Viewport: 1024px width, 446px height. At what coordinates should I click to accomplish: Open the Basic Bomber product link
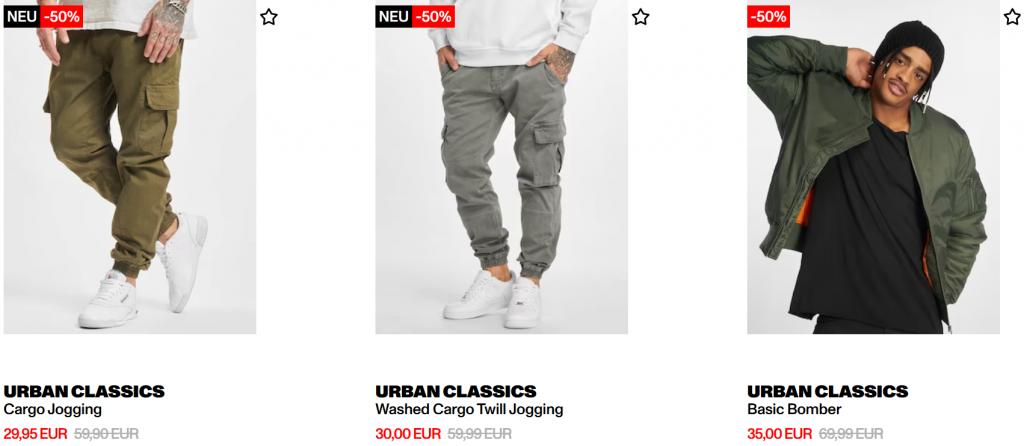[x=794, y=410]
